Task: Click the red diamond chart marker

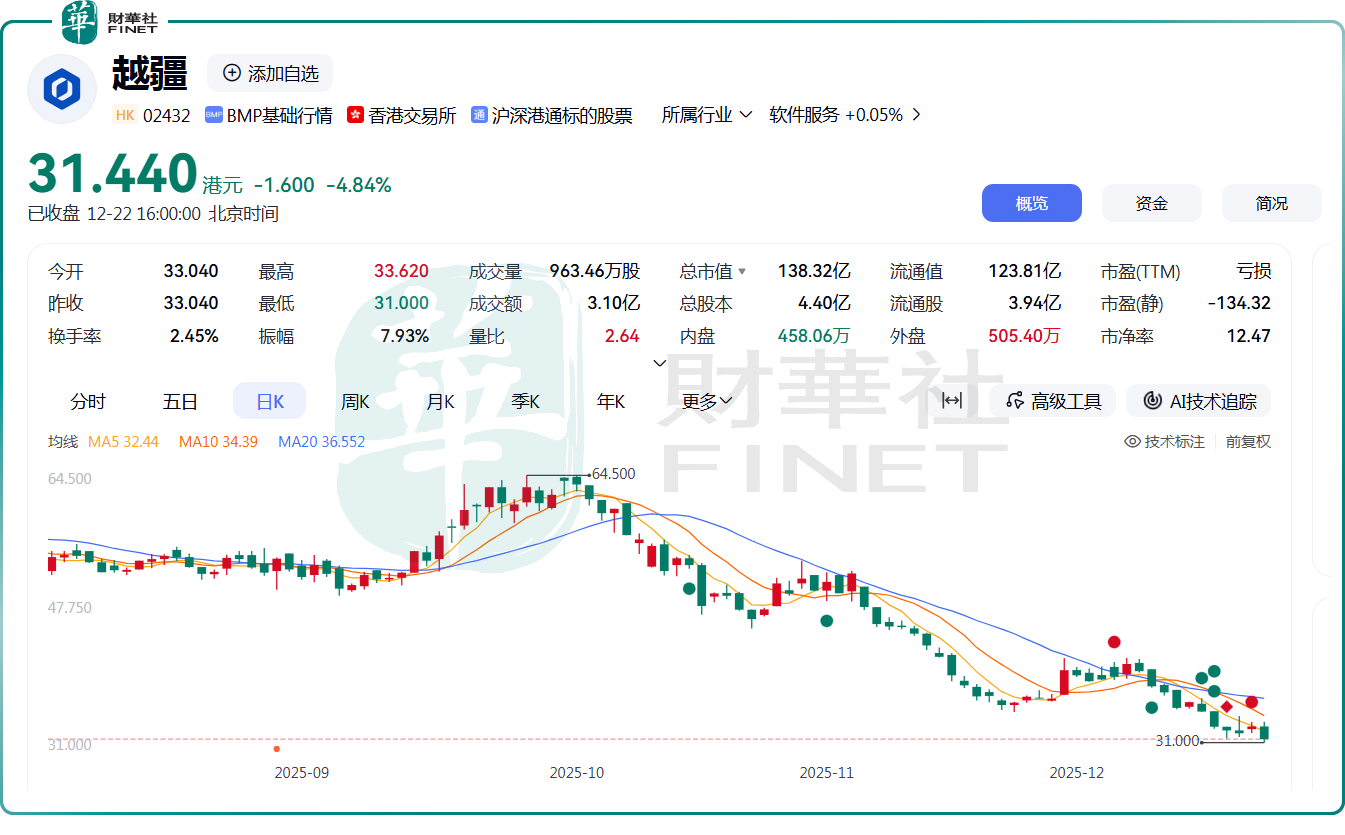Action: coord(1227,707)
